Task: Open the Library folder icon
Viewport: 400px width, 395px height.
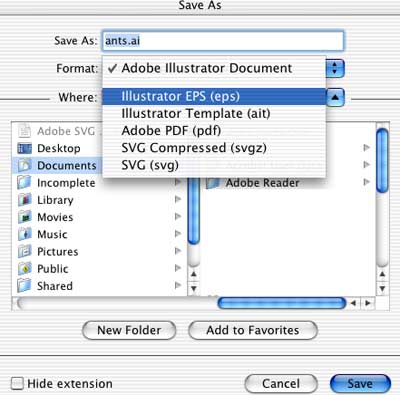Action: tap(25, 200)
